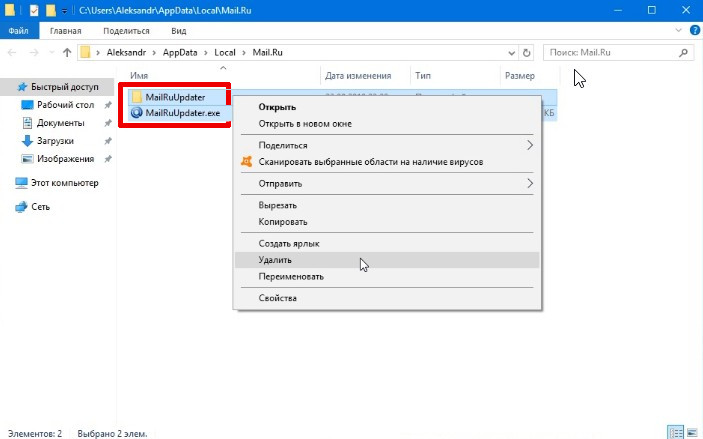Viewport: 703px width, 439px height.
Task: Sort by Дата изменения column header
Action: (358, 76)
